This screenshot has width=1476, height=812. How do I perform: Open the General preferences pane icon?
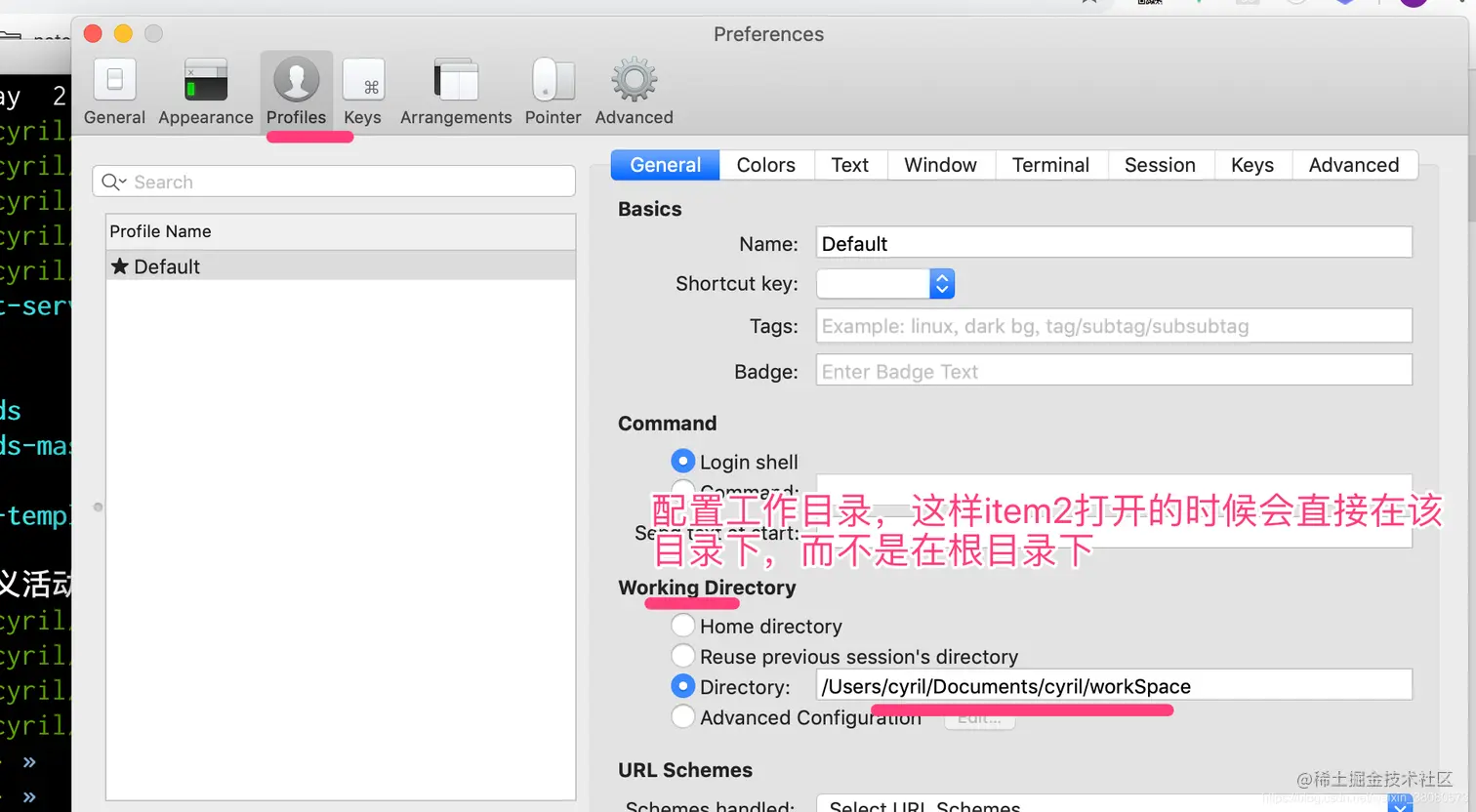114,80
